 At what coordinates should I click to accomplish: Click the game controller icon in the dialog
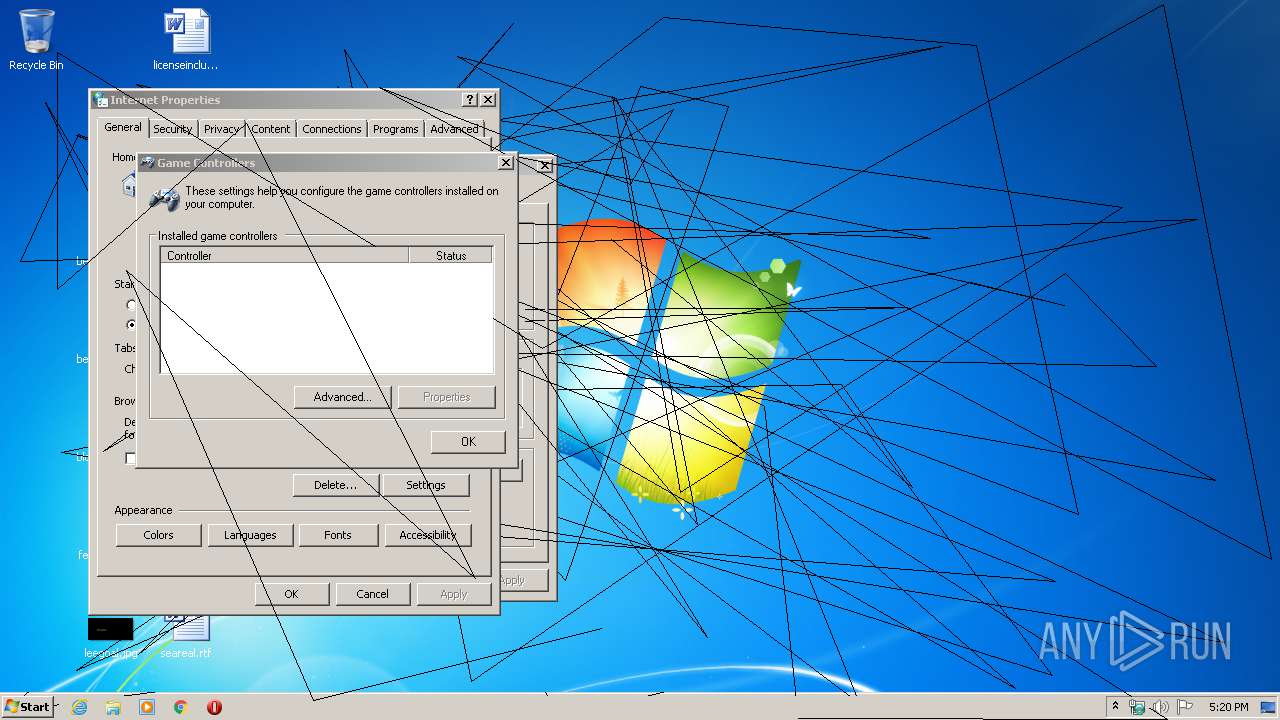tap(164, 198)
